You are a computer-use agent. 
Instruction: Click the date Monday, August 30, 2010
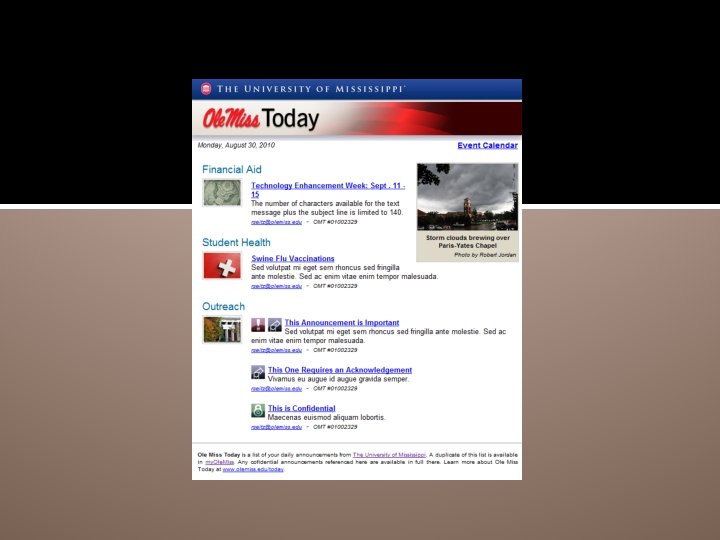coord(236,145)
